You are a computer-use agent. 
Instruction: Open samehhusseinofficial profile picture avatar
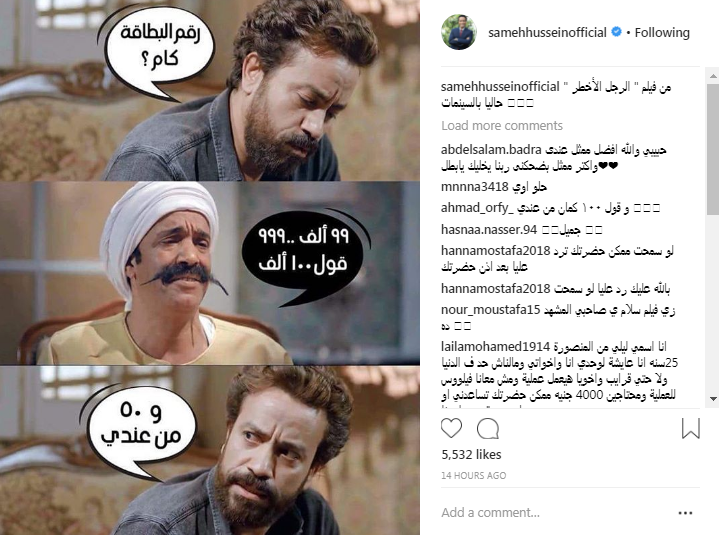[x=459, y=32]
